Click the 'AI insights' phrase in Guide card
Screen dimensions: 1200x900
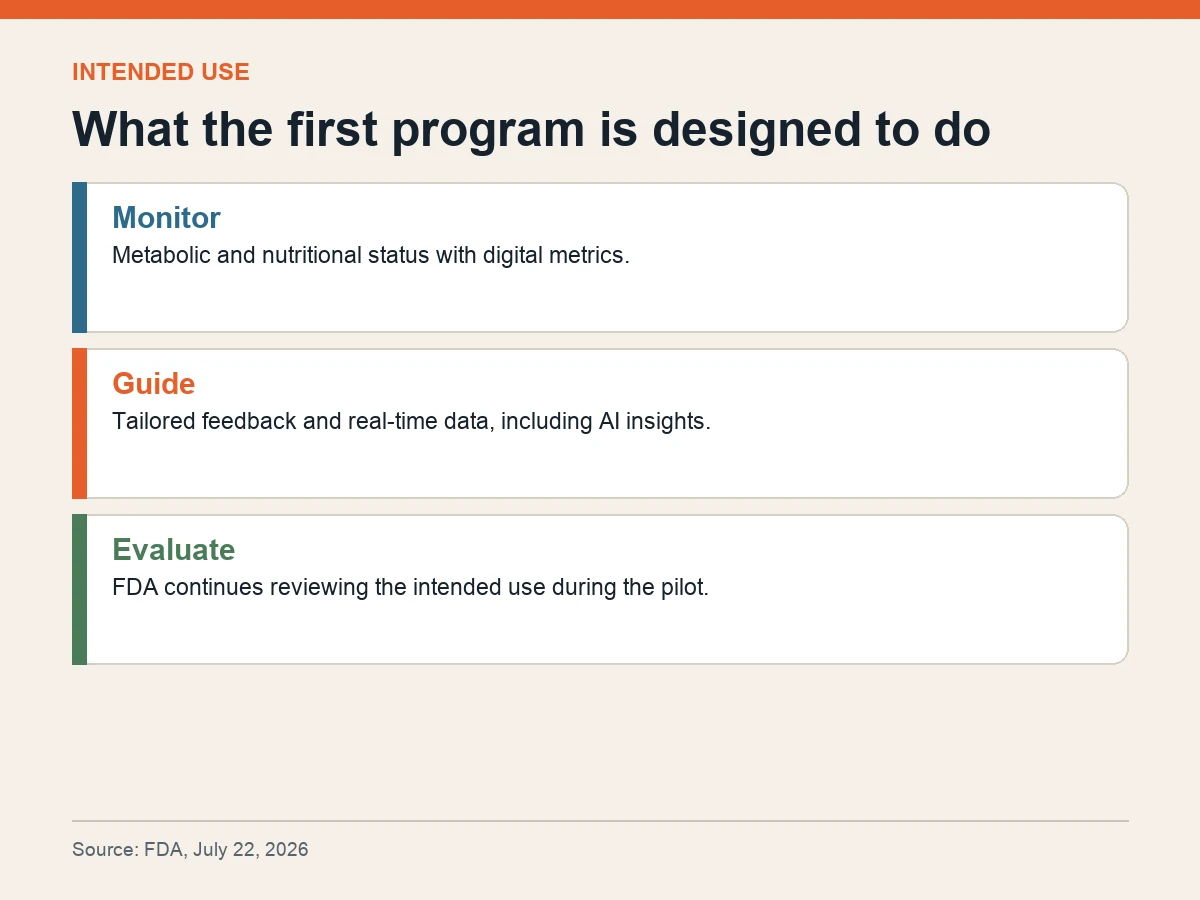pos(653,421)
